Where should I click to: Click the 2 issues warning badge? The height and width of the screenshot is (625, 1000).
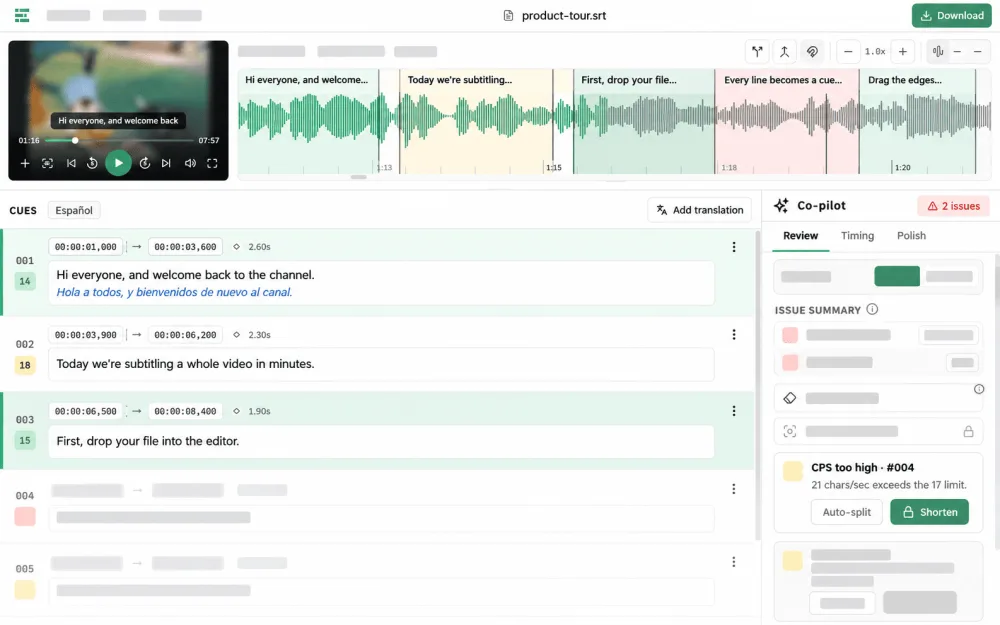coord(953,206)
